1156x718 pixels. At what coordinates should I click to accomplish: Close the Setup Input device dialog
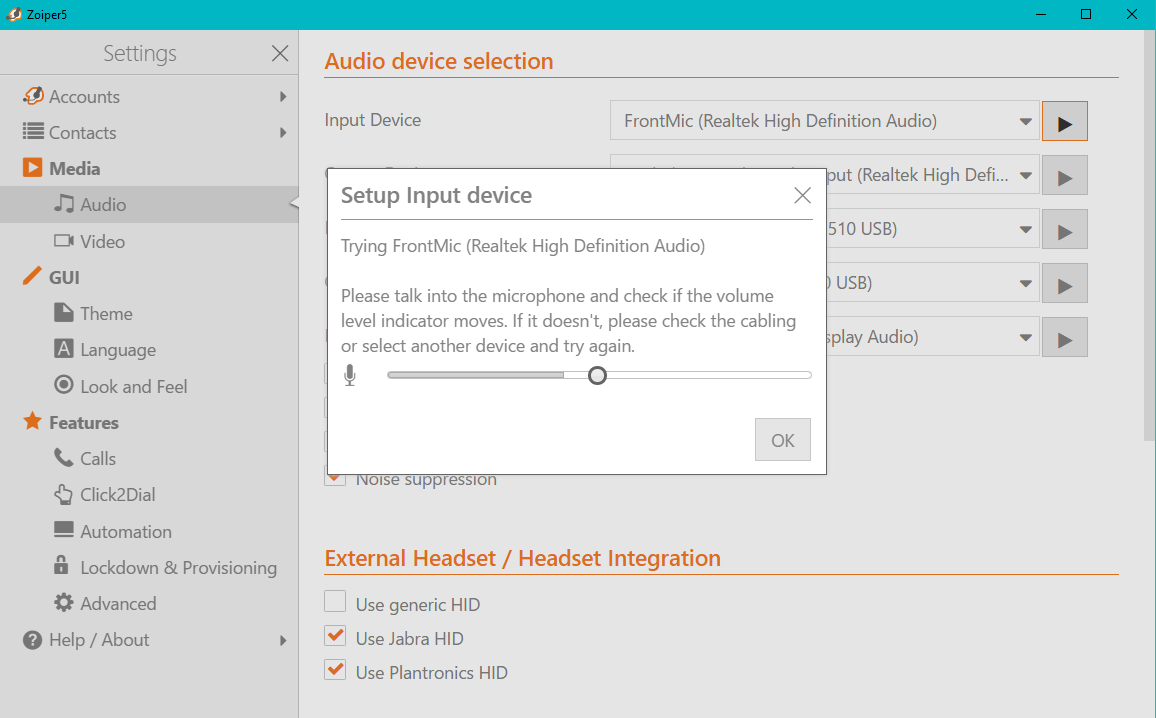coord(802,196)
